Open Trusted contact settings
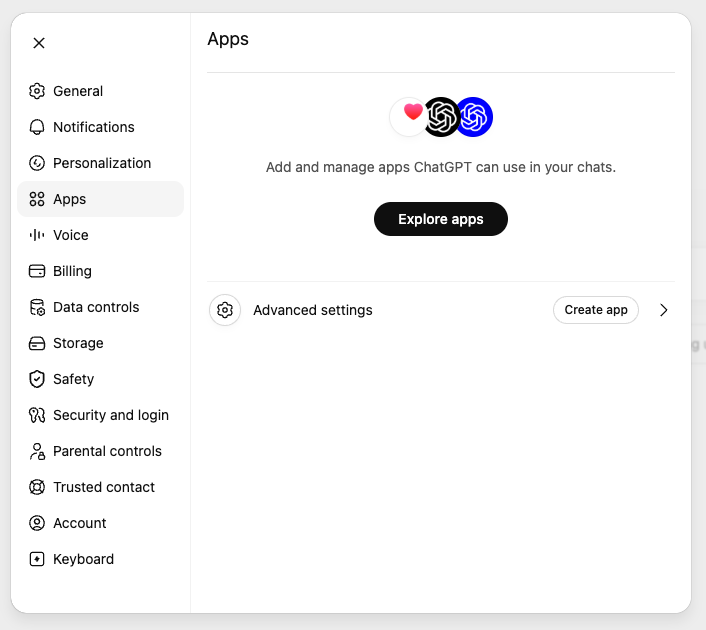706x630 pixels. pos(100,487)
